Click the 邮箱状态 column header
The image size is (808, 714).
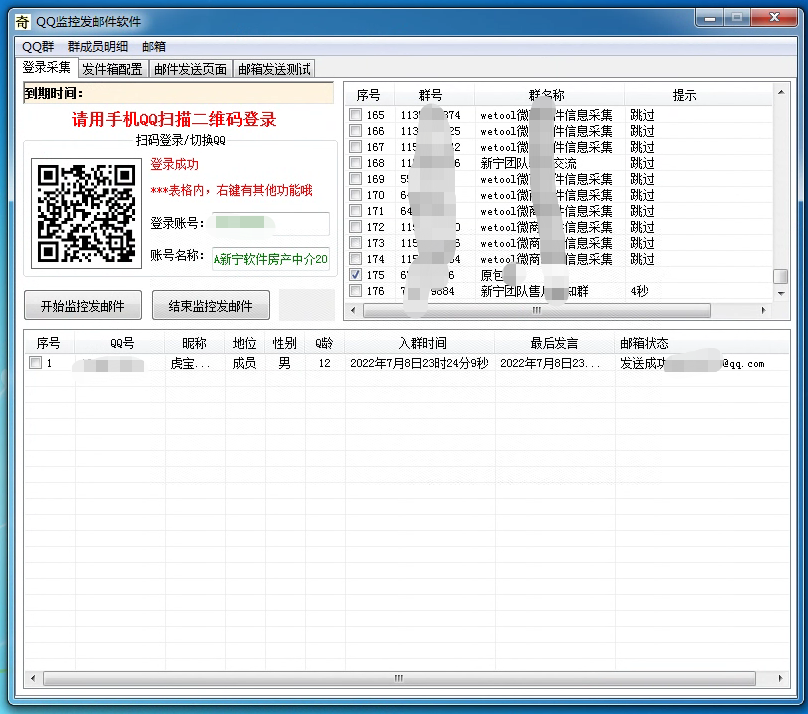tap(702, 343)
